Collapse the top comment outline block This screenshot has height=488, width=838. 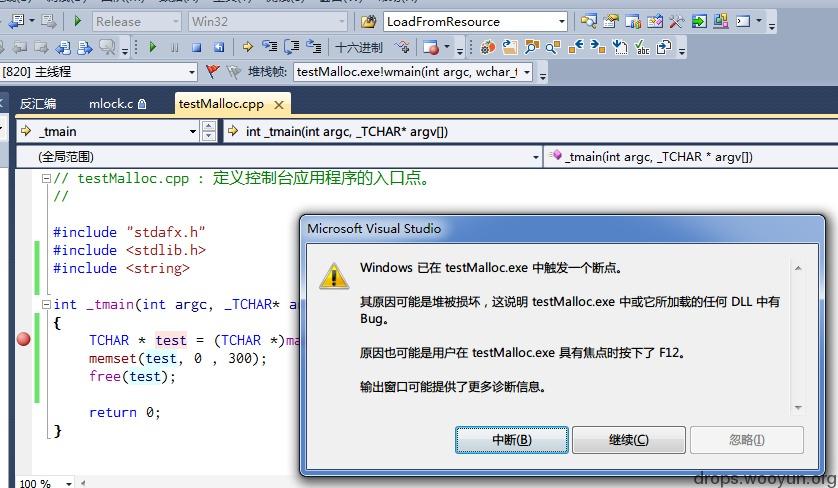click(x=46, y=179)
